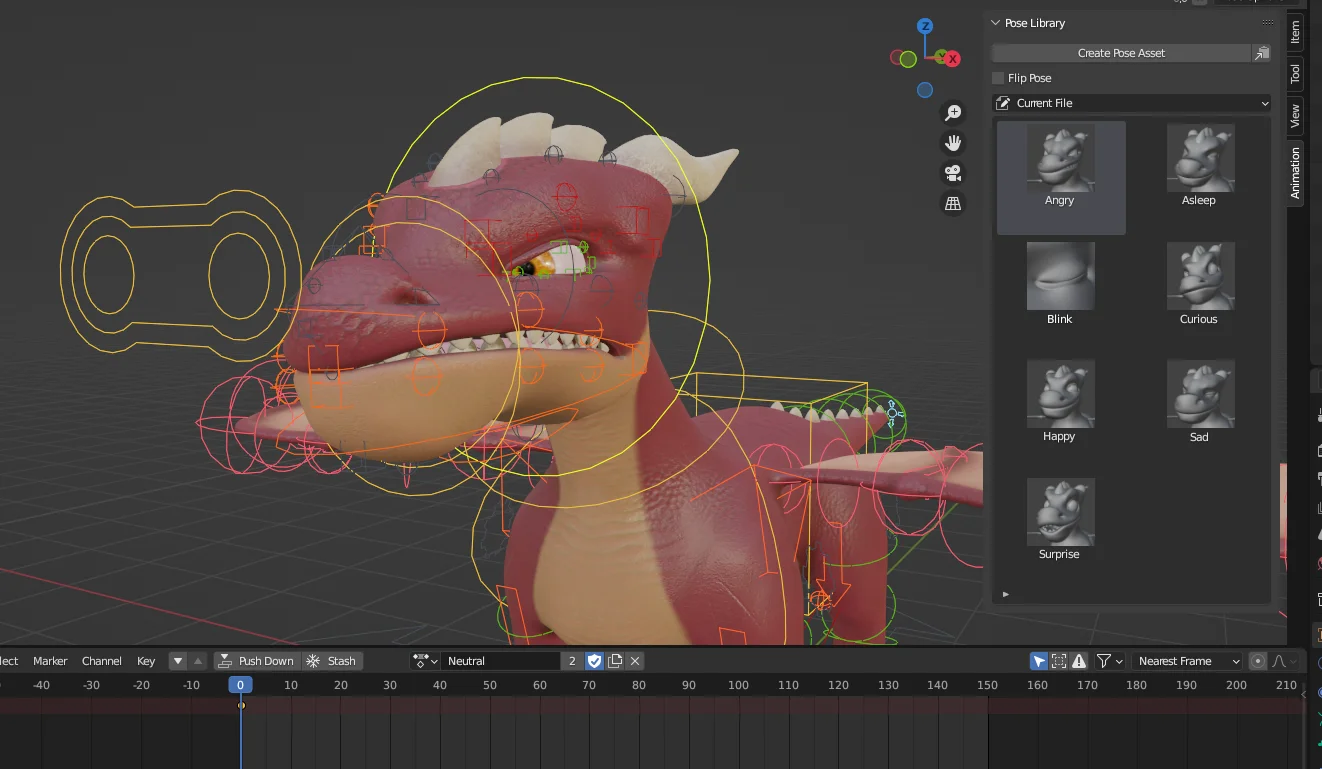This screenshot has height=769, width=1322.
Task: Open the Marker menu
Action: [x=49, y=660]
